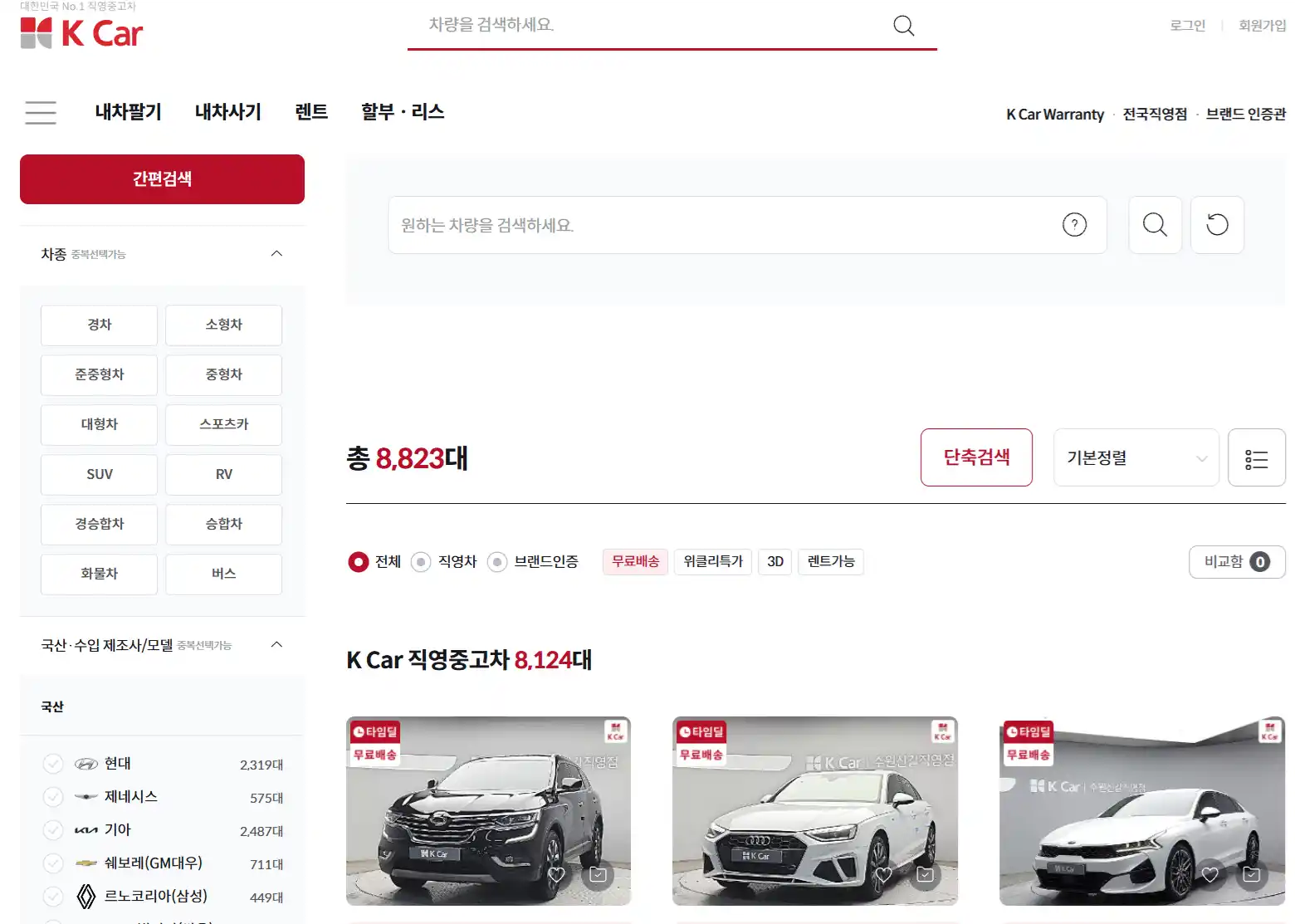Select the 버스 car type
This screenshot has height=924, width=1295.
click(223, 574)
